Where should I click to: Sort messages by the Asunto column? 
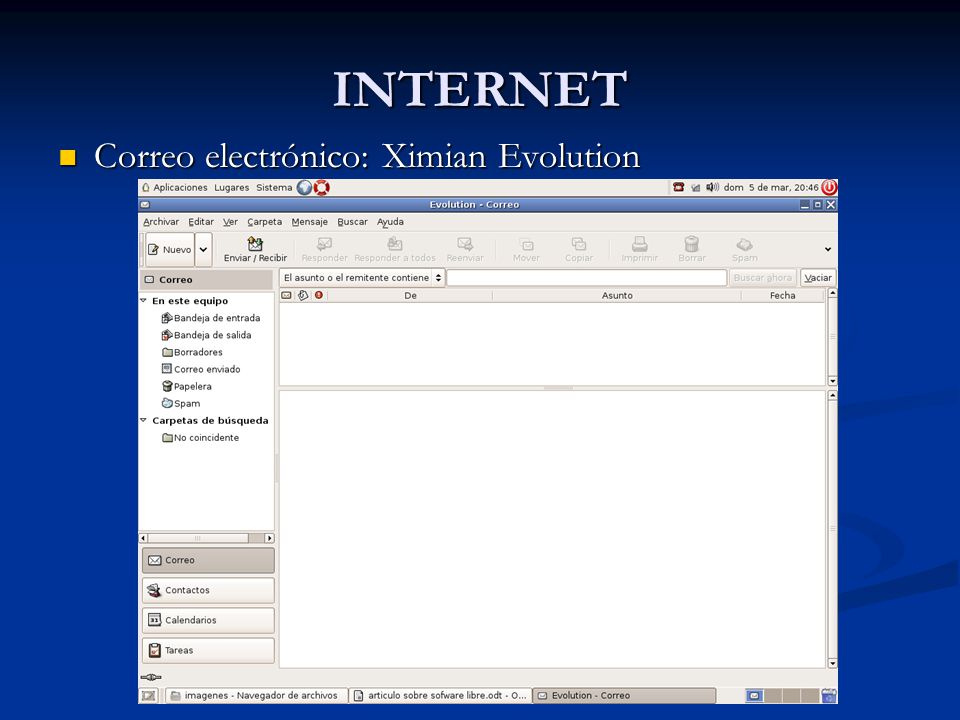click(x=617, y=295)
